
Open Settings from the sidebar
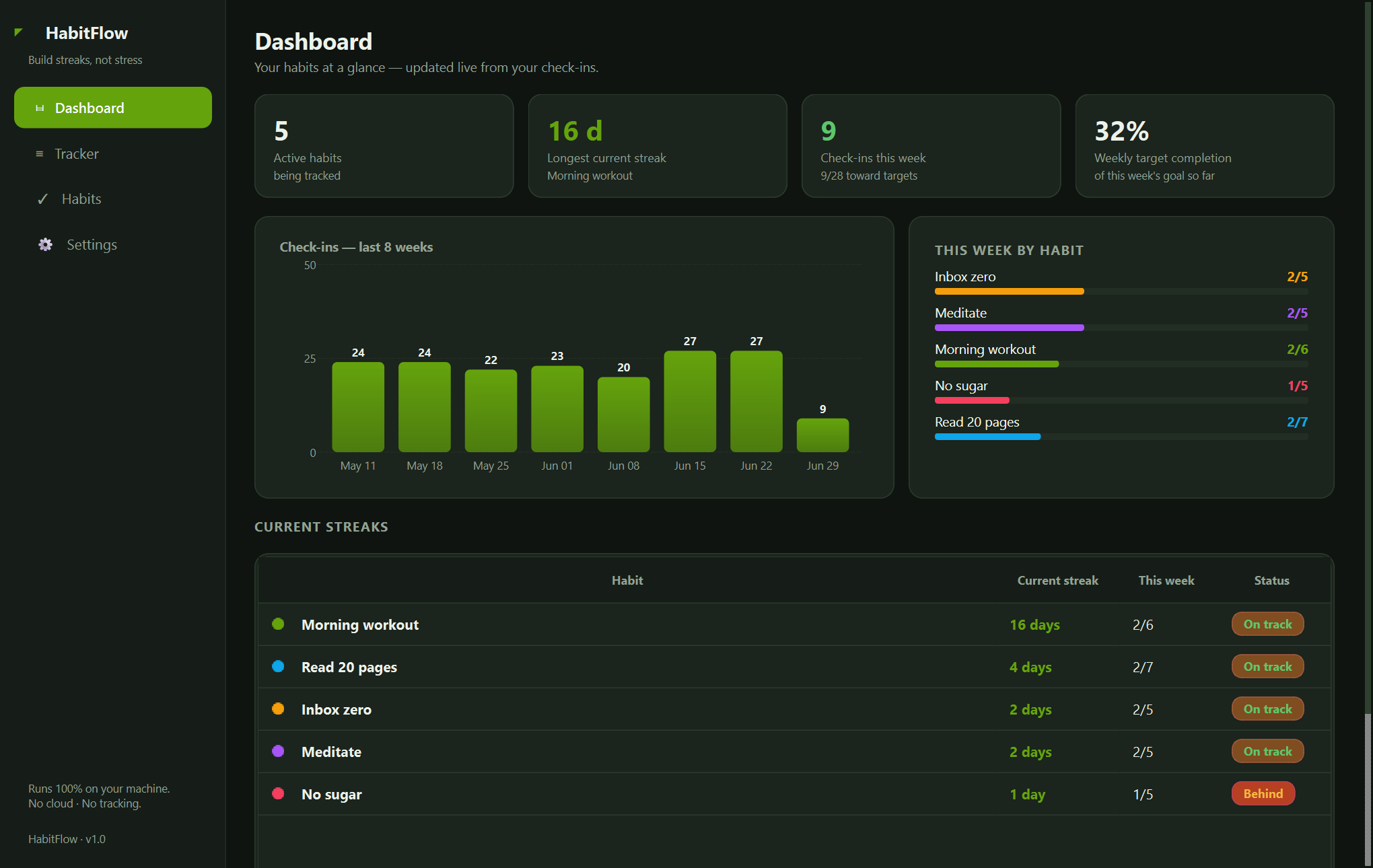(x=113, y=245)
